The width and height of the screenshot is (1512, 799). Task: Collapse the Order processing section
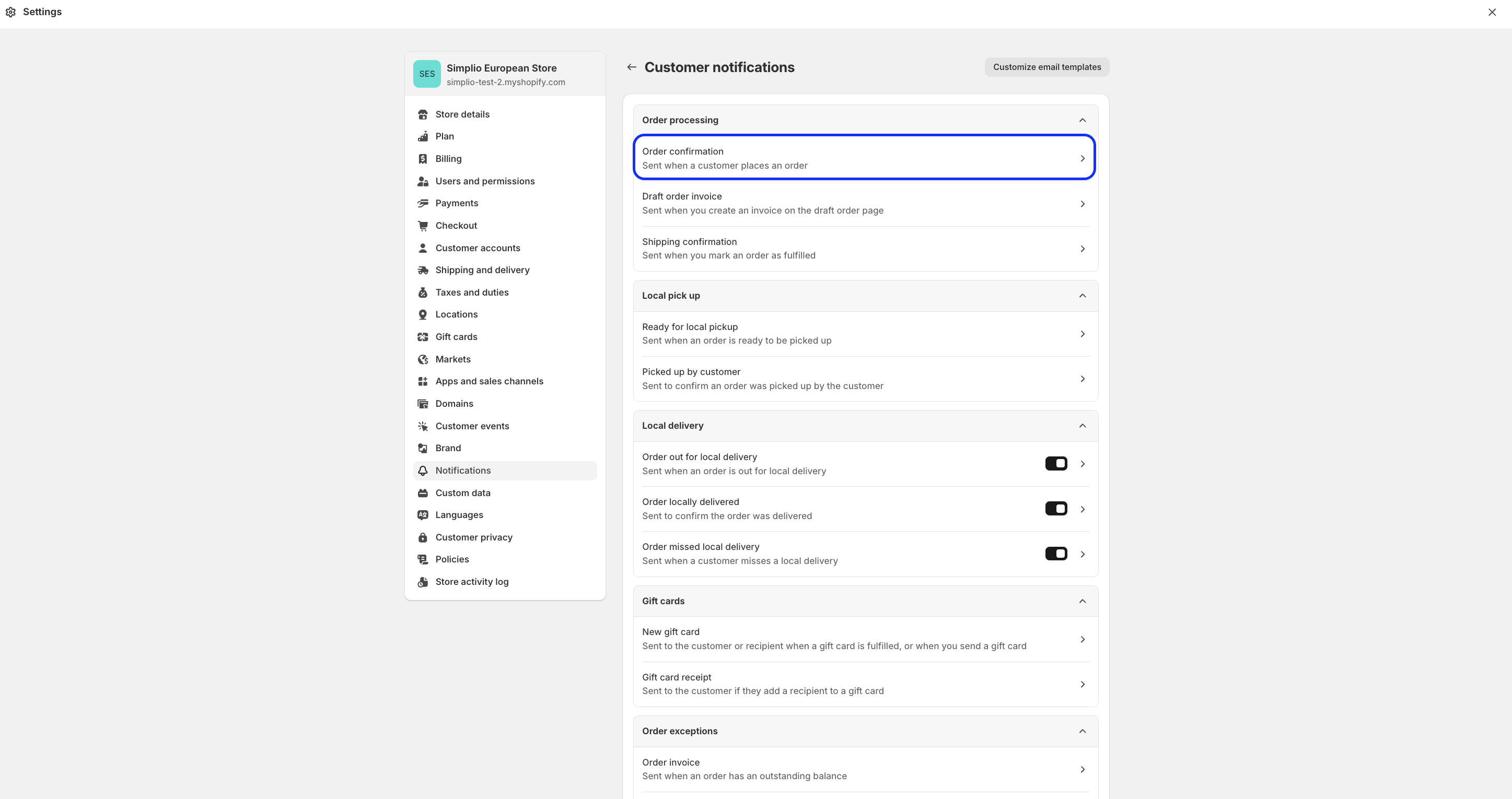1083,120
